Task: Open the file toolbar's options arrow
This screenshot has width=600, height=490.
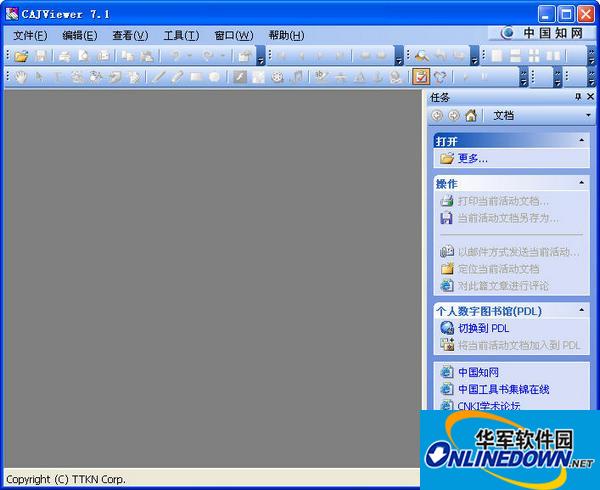Action: [x=261, y=56]
